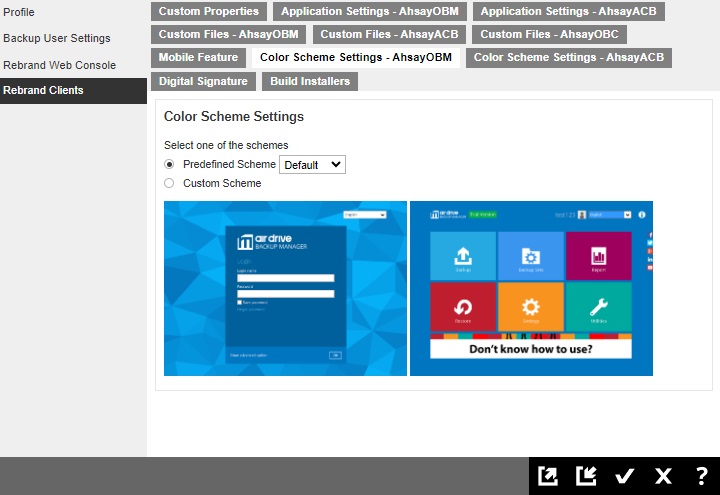Open the Predefined Scheme dropdown
Screen dimensions: 720x495
pos(312,164)
